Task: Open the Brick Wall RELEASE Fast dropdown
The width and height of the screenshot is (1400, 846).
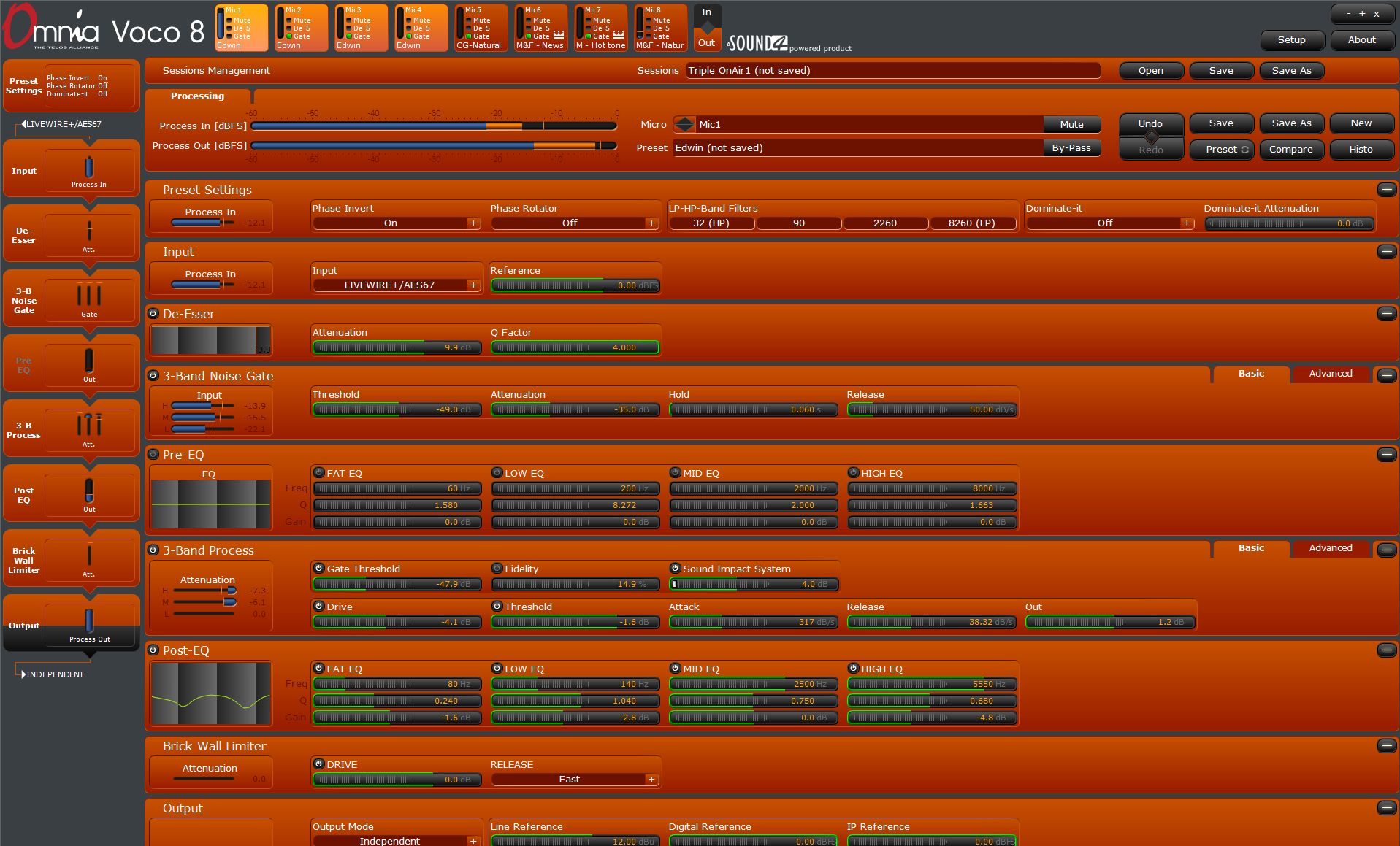Action: [575, 780]
